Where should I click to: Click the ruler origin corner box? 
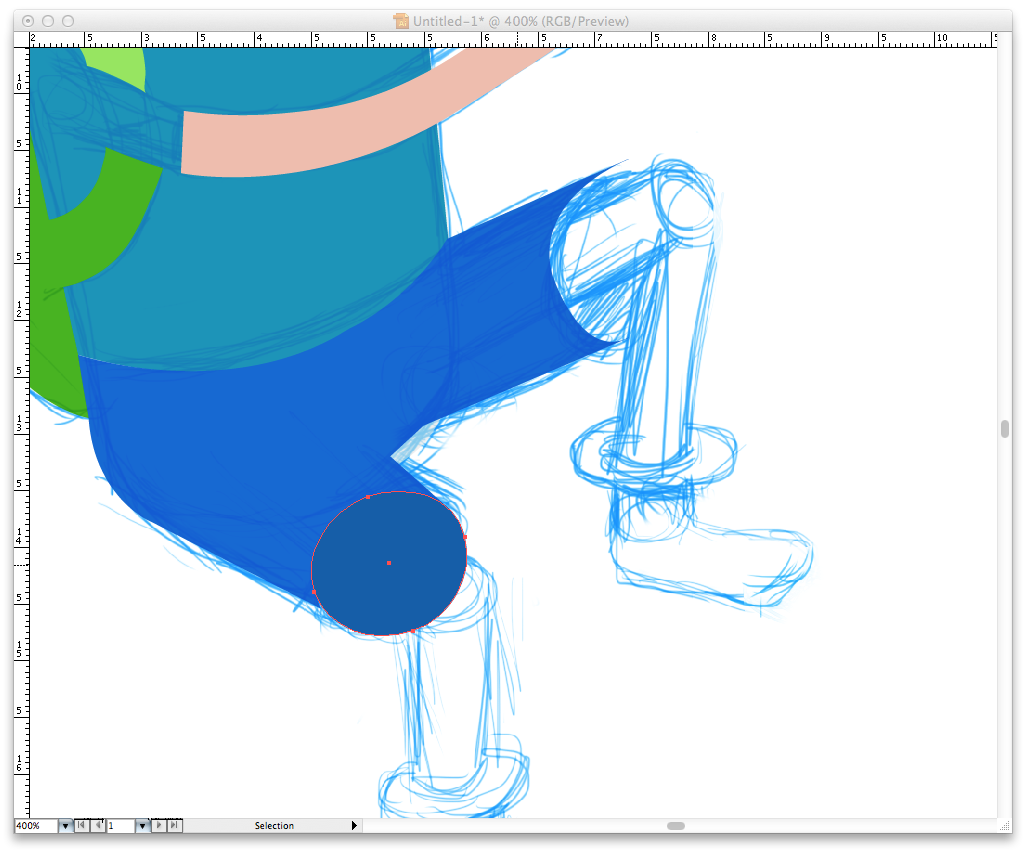21,39
